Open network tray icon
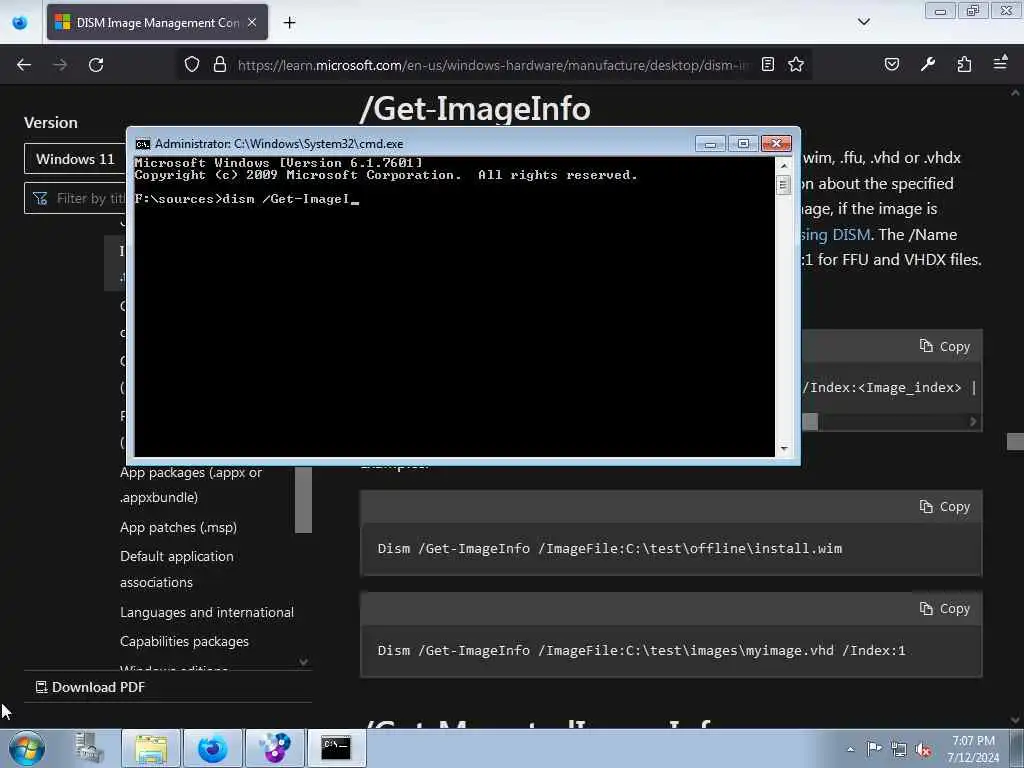 (899, 749)
